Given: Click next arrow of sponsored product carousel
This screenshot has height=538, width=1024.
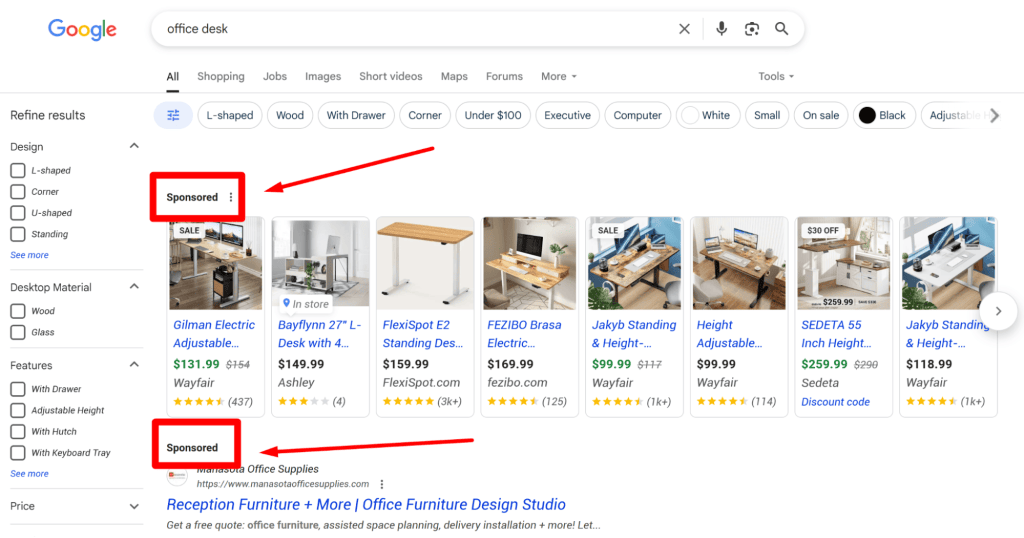Looking at the screenshot, I should tap(998, 311).
